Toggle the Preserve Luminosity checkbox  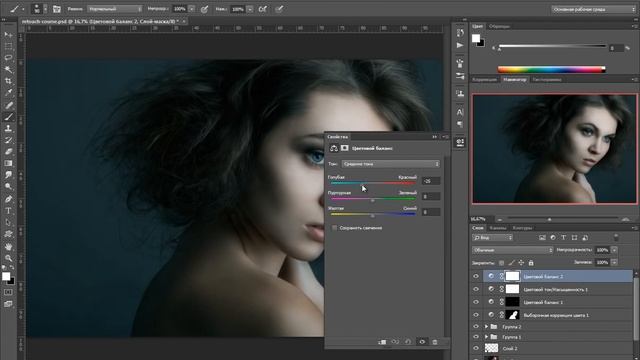pyautogui.click(x=335, y=228)
